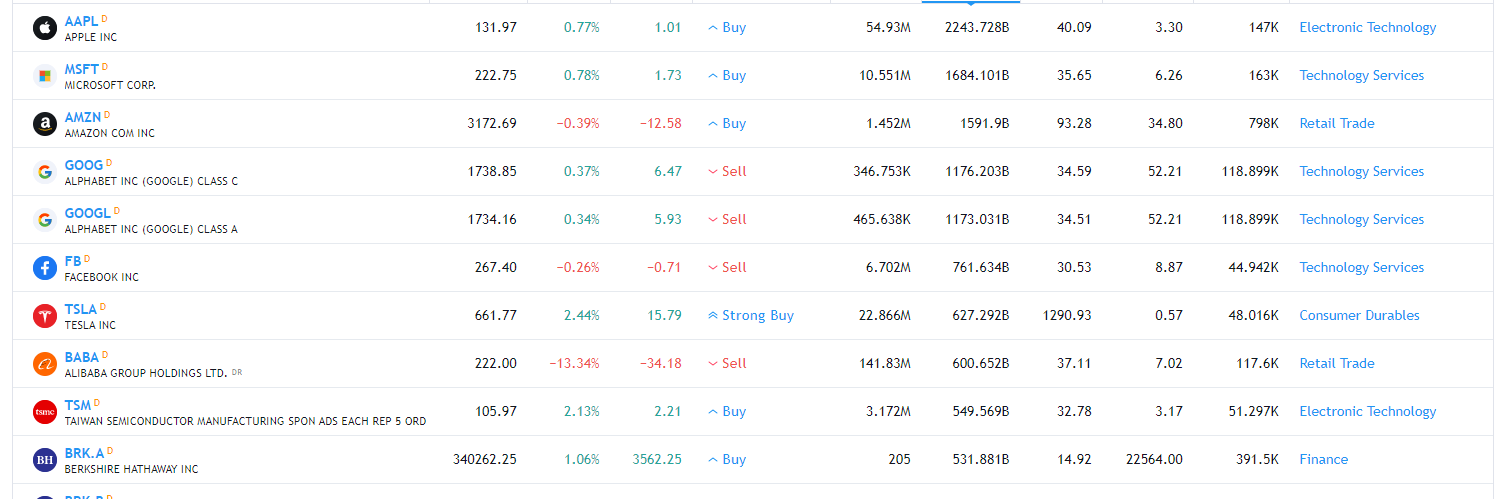The image size is (1503, 499).
Task: Click Retail Trade sector for Alibaba
Action: click(1337, 364)
